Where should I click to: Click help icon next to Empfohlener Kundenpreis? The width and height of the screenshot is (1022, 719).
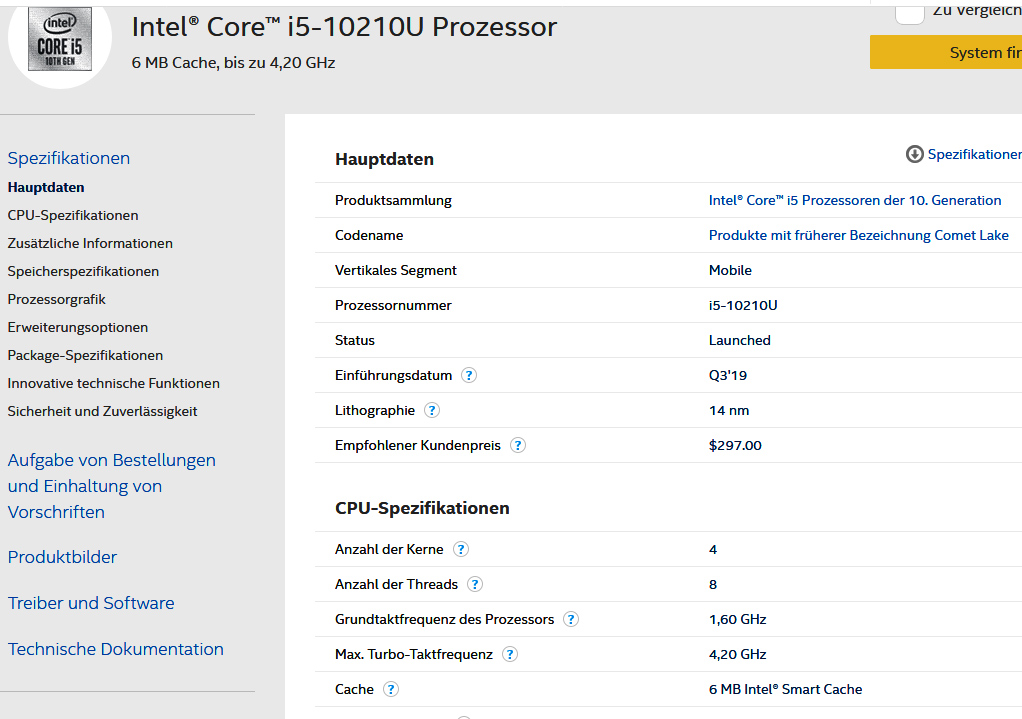(518, 446)
